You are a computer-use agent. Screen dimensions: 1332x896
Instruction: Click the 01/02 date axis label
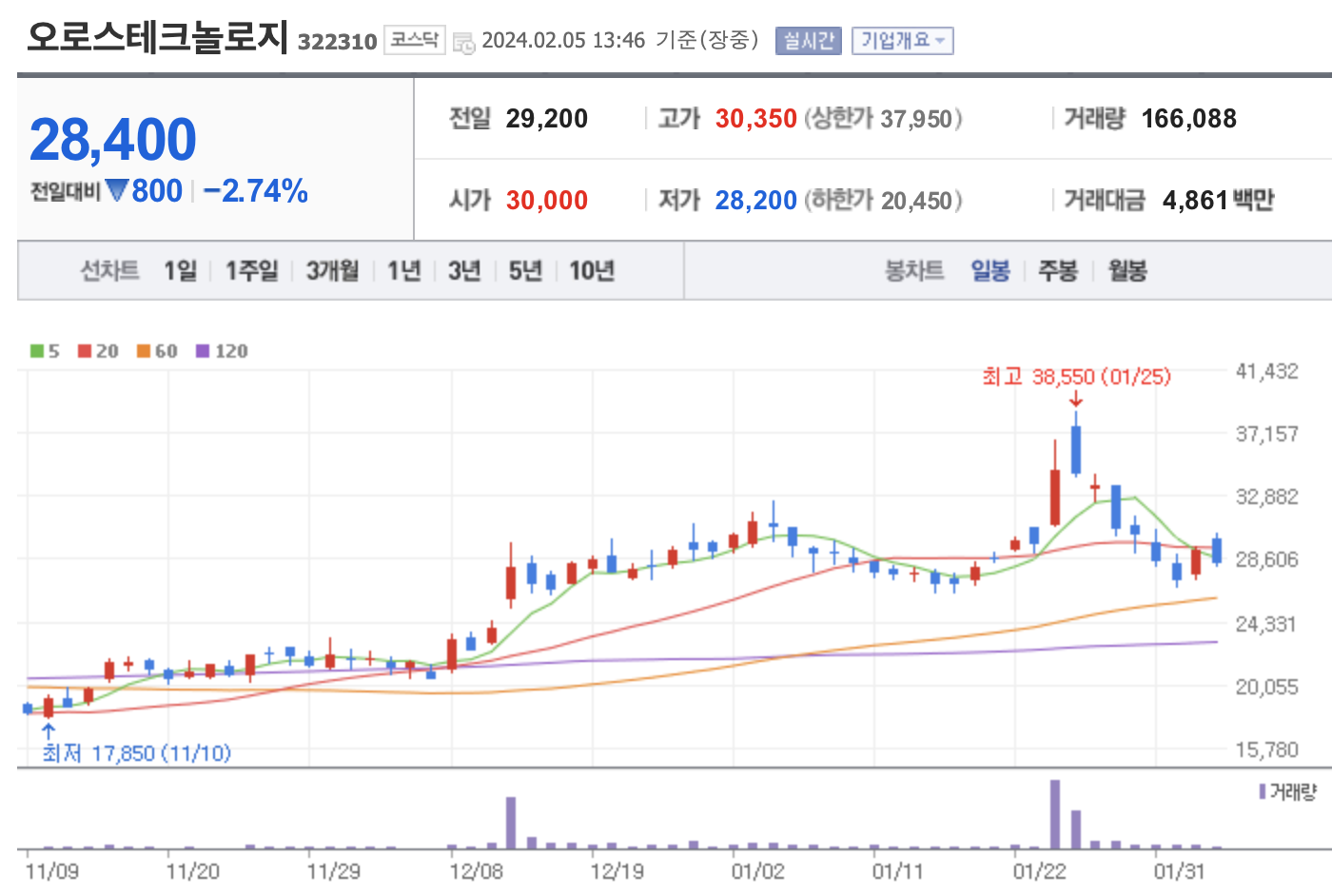[x=758, y=871]
